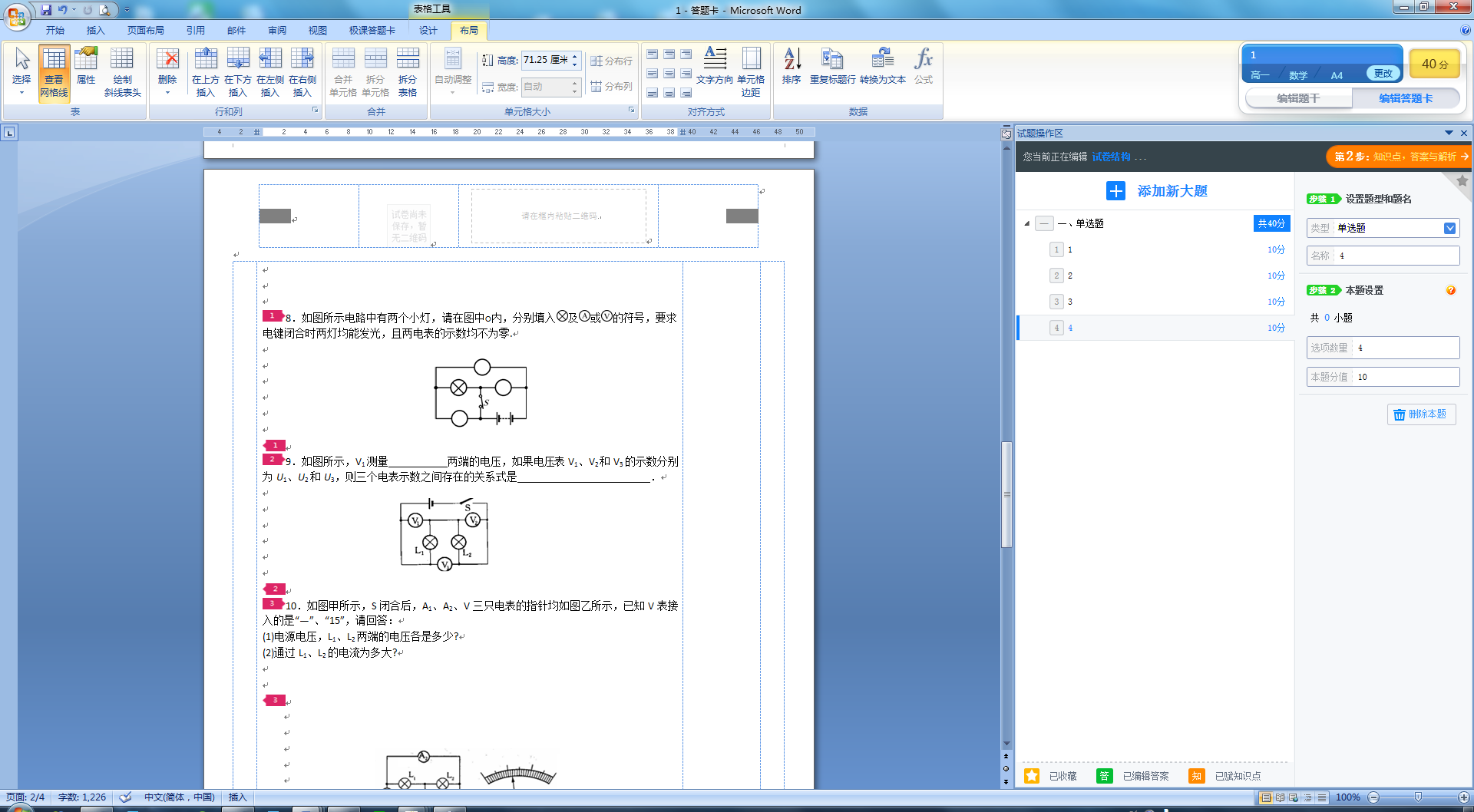Toggle 查看网格线 view gridlines
This screenshot has width=1474, height=812.
point(54,72)
